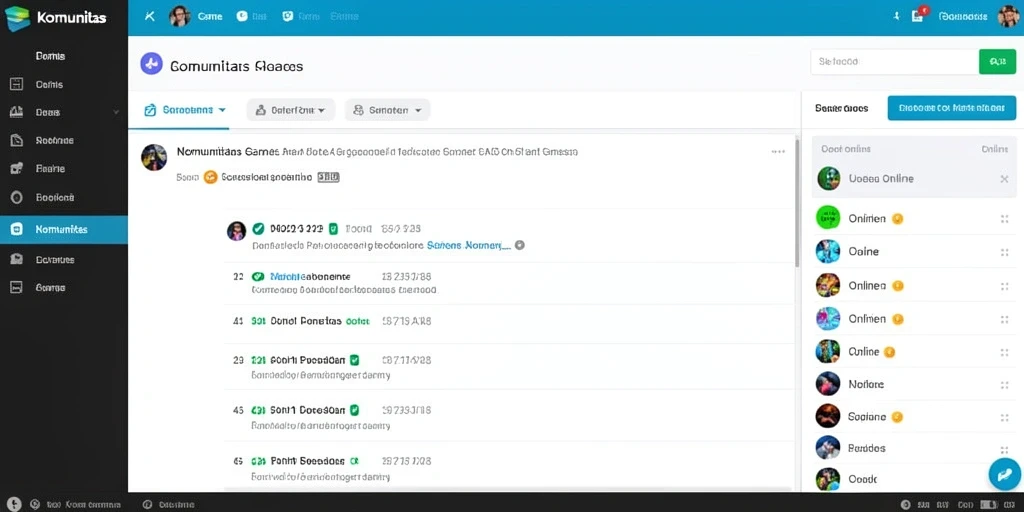The height and width of the screenshot is (512, 1024).
Task: Toggle the green check after row 45 title
Action: (x=355, y=410)
